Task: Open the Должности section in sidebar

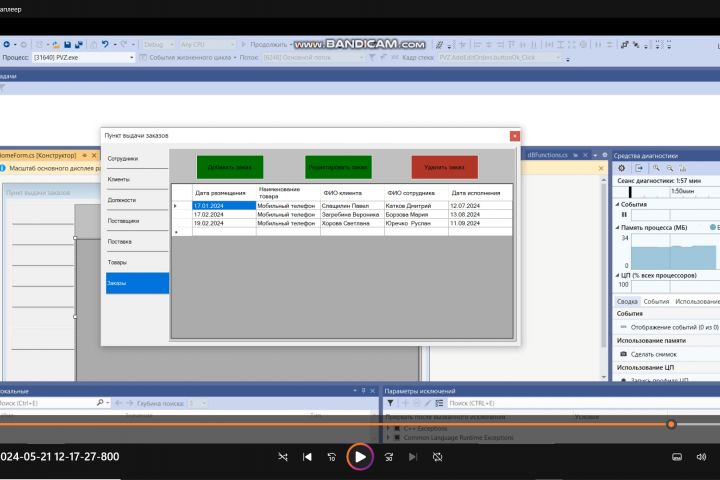Action: pos(137,200)
